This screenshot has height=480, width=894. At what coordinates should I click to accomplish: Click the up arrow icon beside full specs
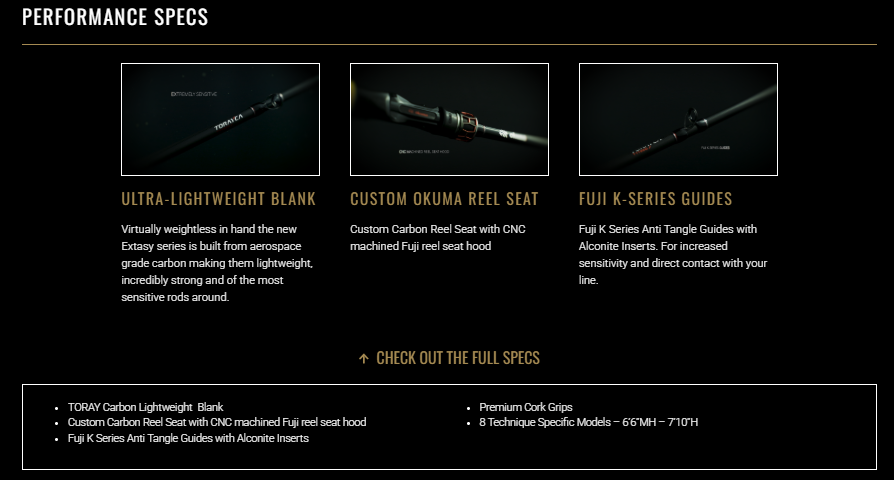click(x=364, y=359)
